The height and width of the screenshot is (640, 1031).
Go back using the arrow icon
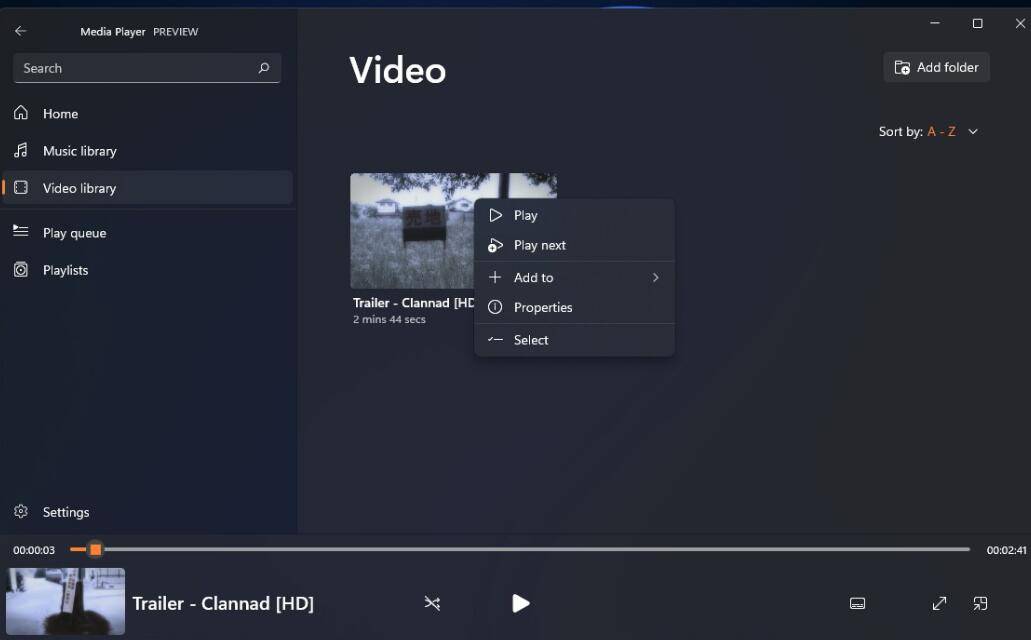(x=20, y=31)
